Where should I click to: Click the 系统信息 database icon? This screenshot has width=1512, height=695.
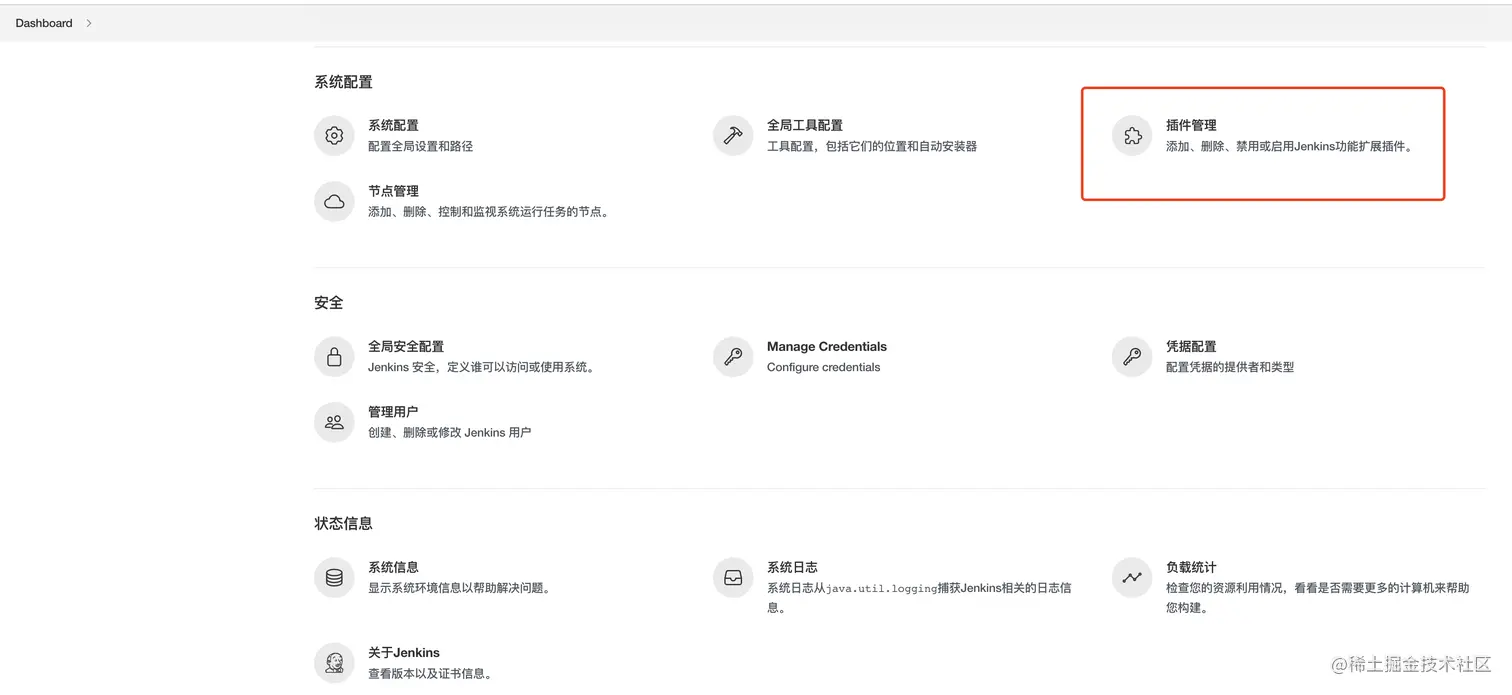(334, 577)
